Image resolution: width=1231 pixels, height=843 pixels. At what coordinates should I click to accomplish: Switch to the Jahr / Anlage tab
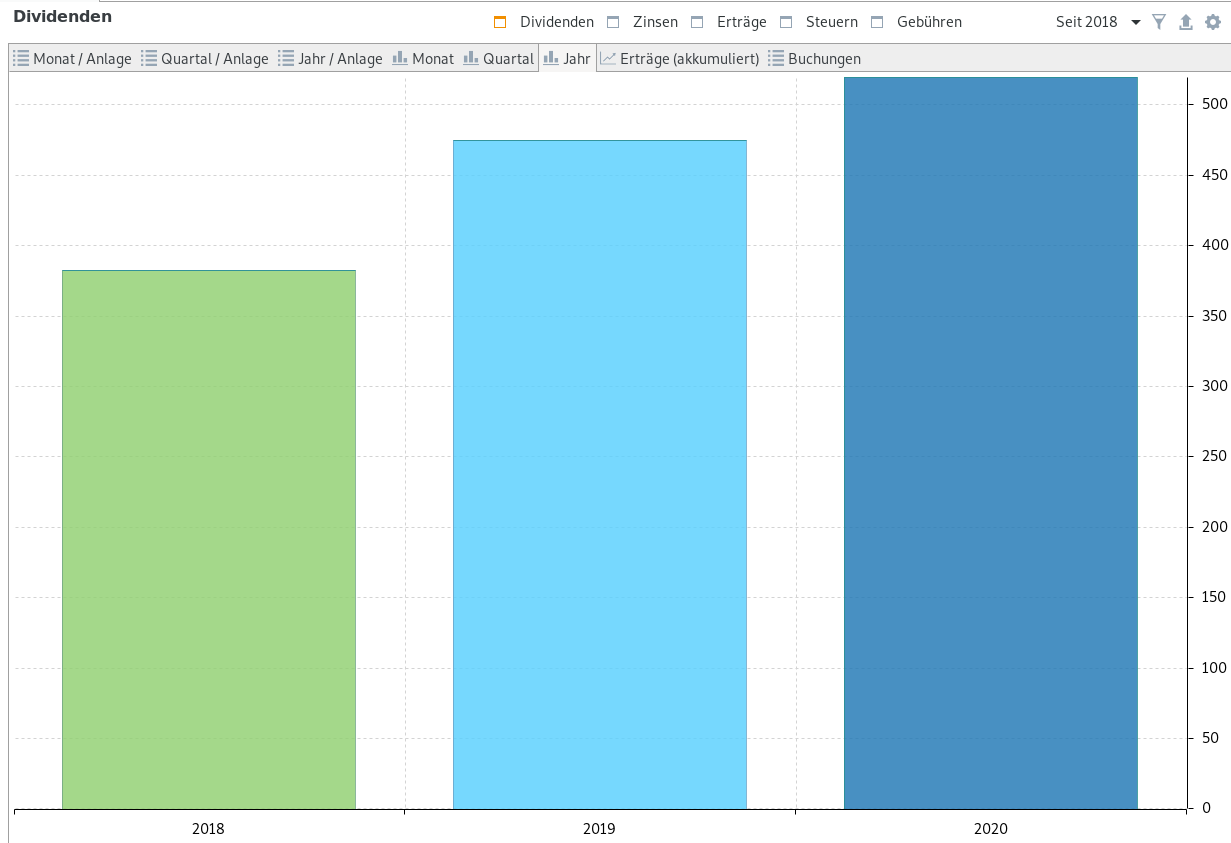tap(330, 59)
